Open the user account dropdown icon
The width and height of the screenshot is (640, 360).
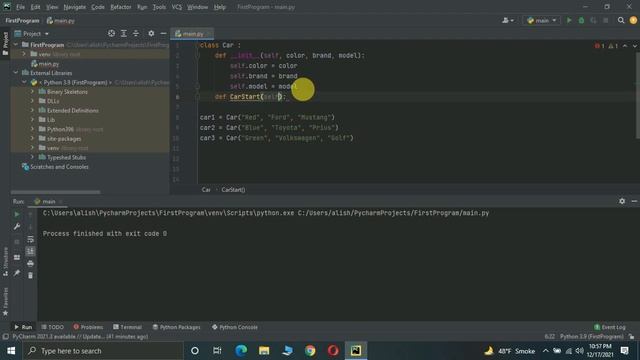[508, 20]
